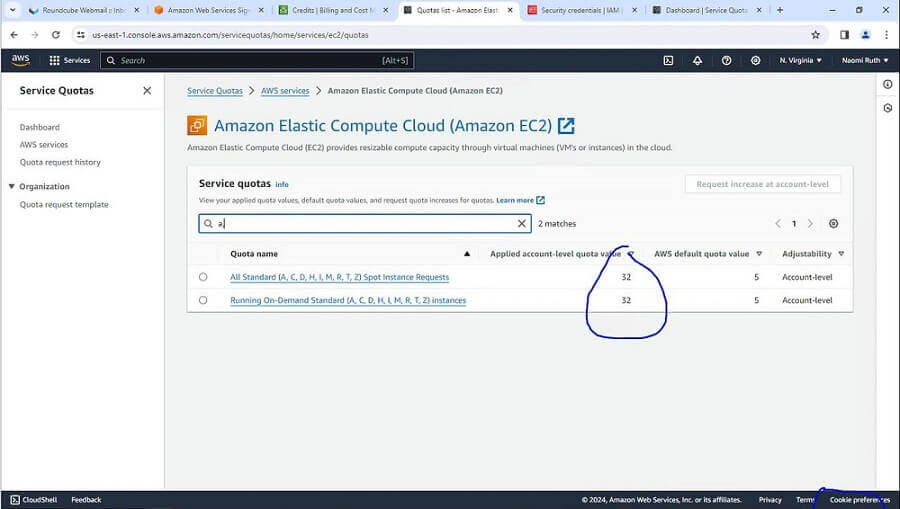
Task: Open the Service quotas Info link
Action: (x=282, y=184)
